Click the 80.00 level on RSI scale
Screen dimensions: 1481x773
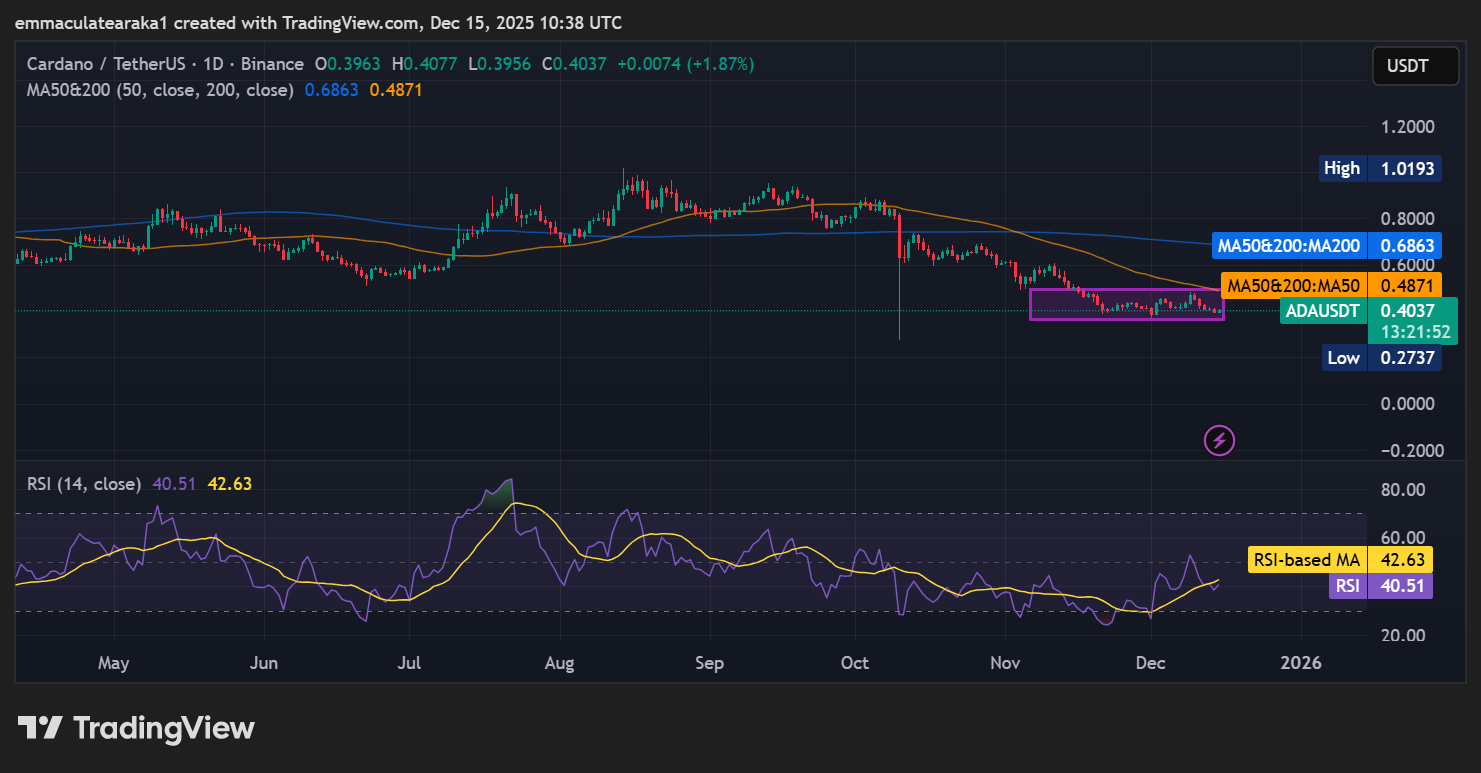(1402, 489)
